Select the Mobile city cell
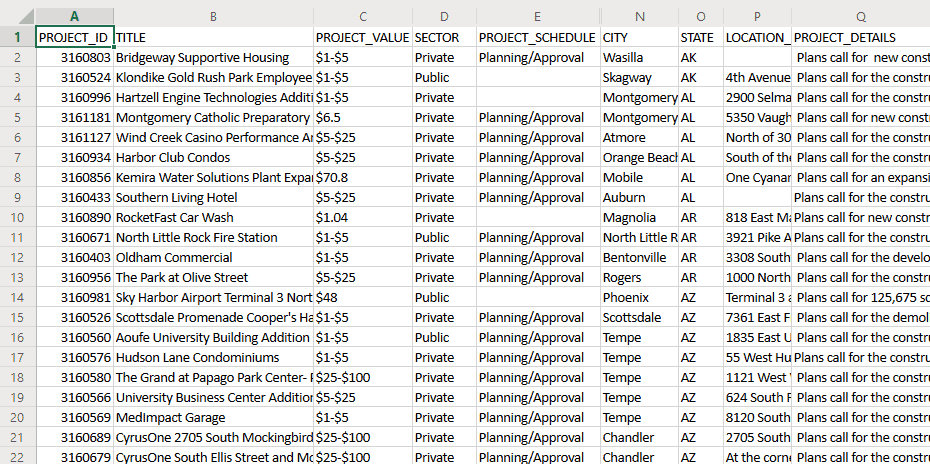Image resolution: width=930 pixels, height=464 pixels. pos(639,177)
